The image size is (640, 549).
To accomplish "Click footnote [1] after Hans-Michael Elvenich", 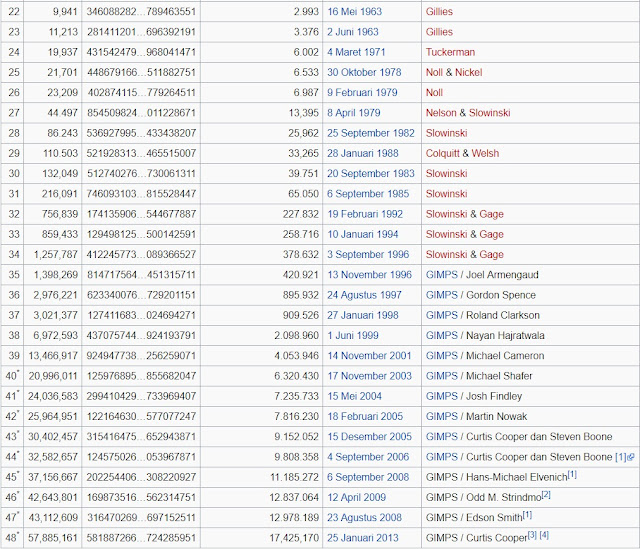I will click(572, 475).
